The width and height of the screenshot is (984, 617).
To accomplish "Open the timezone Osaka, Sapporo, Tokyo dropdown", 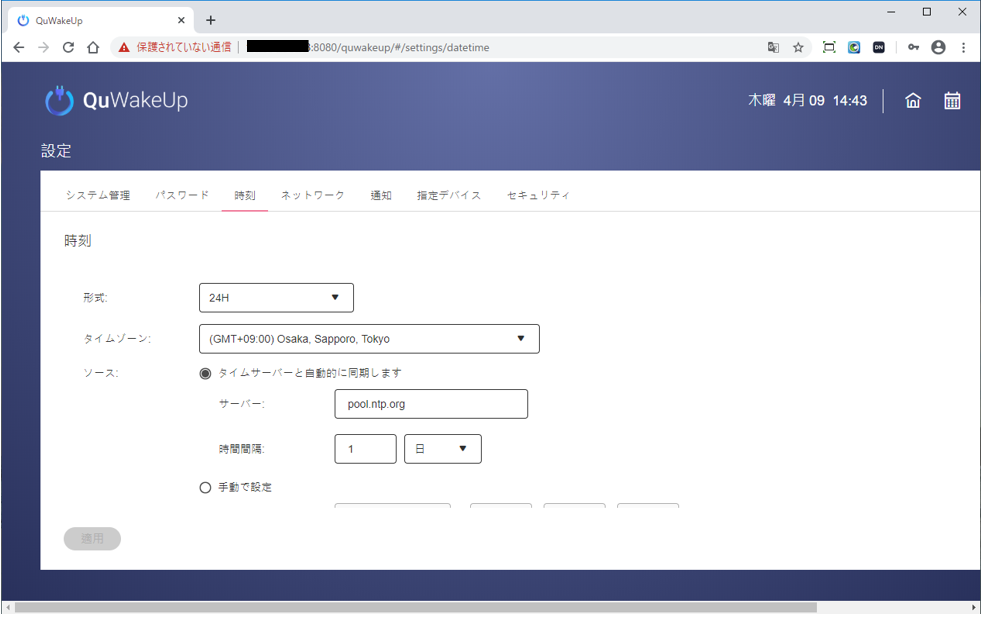I will pos(369,339).
